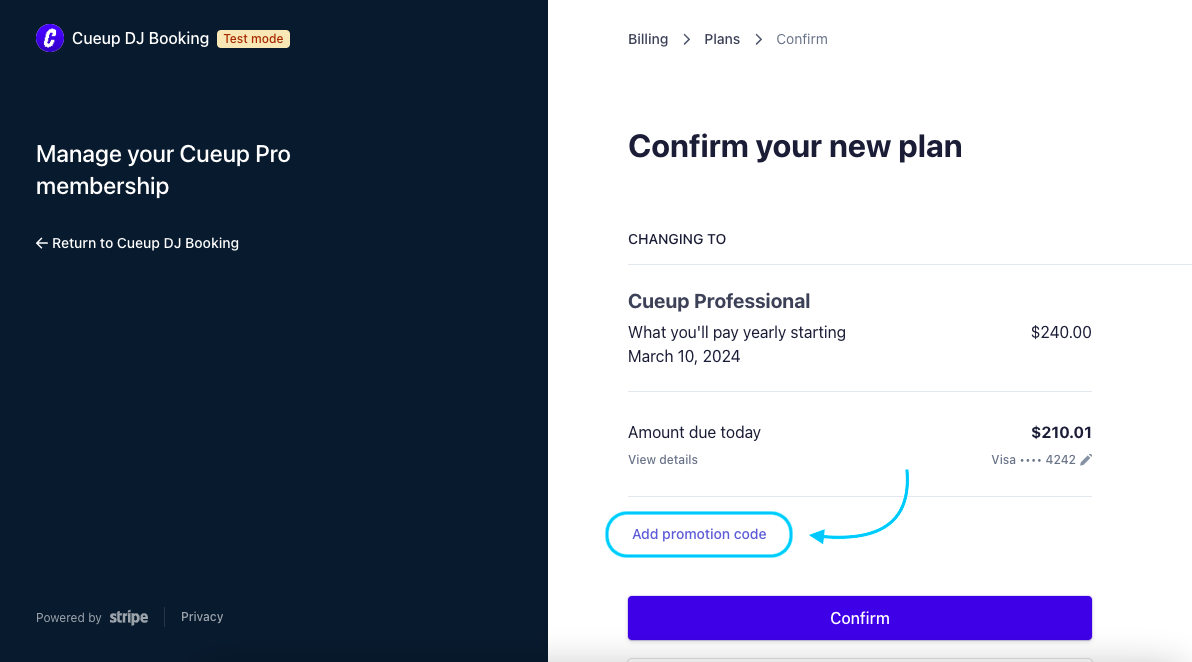Image resolution: width=1192 pixels, height=662 pixels.
Task: Click the partially visible button below Confirm
Action: 860,660
